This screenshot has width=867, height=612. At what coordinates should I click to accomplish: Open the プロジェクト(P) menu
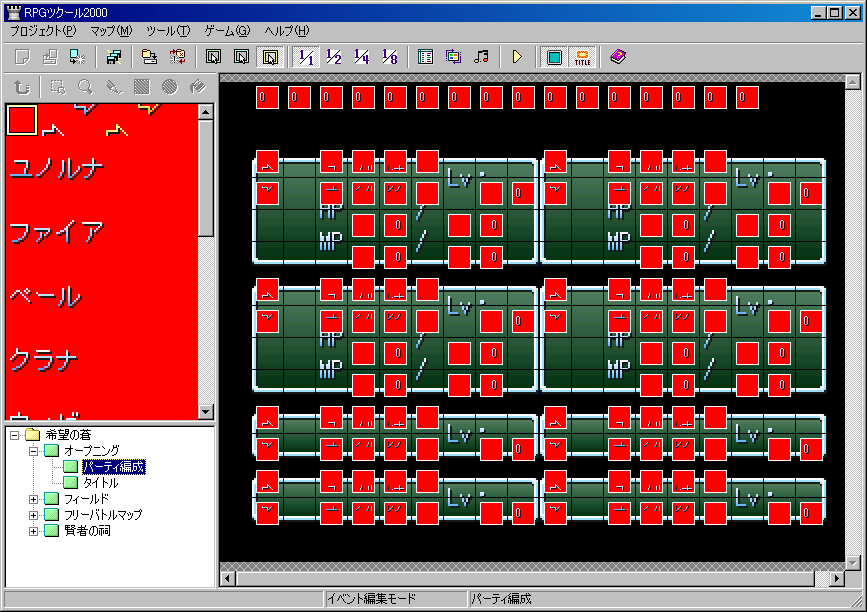[43, 31]
